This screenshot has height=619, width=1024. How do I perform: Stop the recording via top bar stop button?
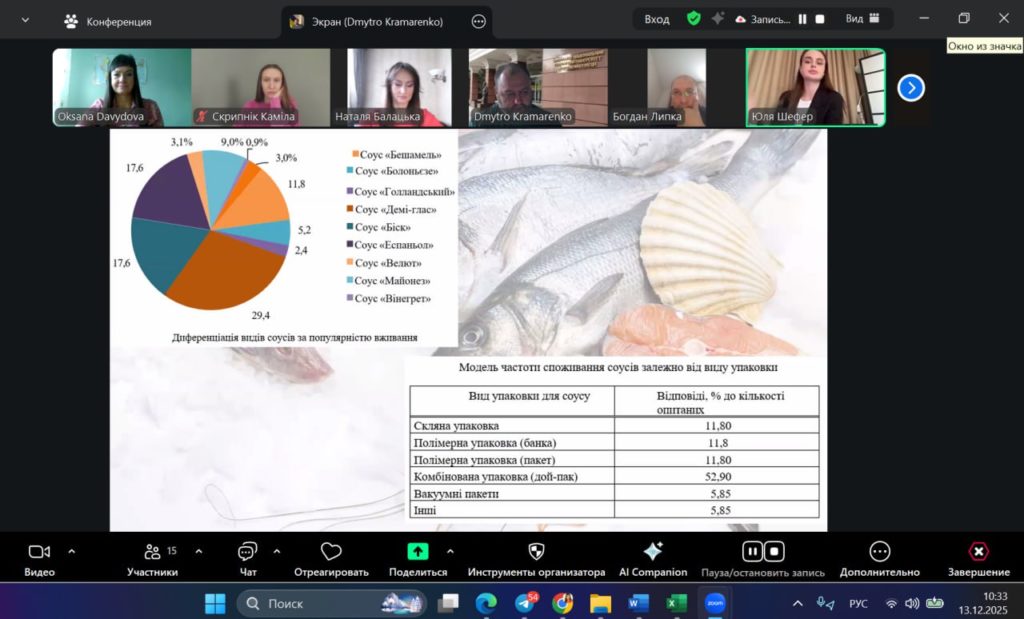point(820,18)
